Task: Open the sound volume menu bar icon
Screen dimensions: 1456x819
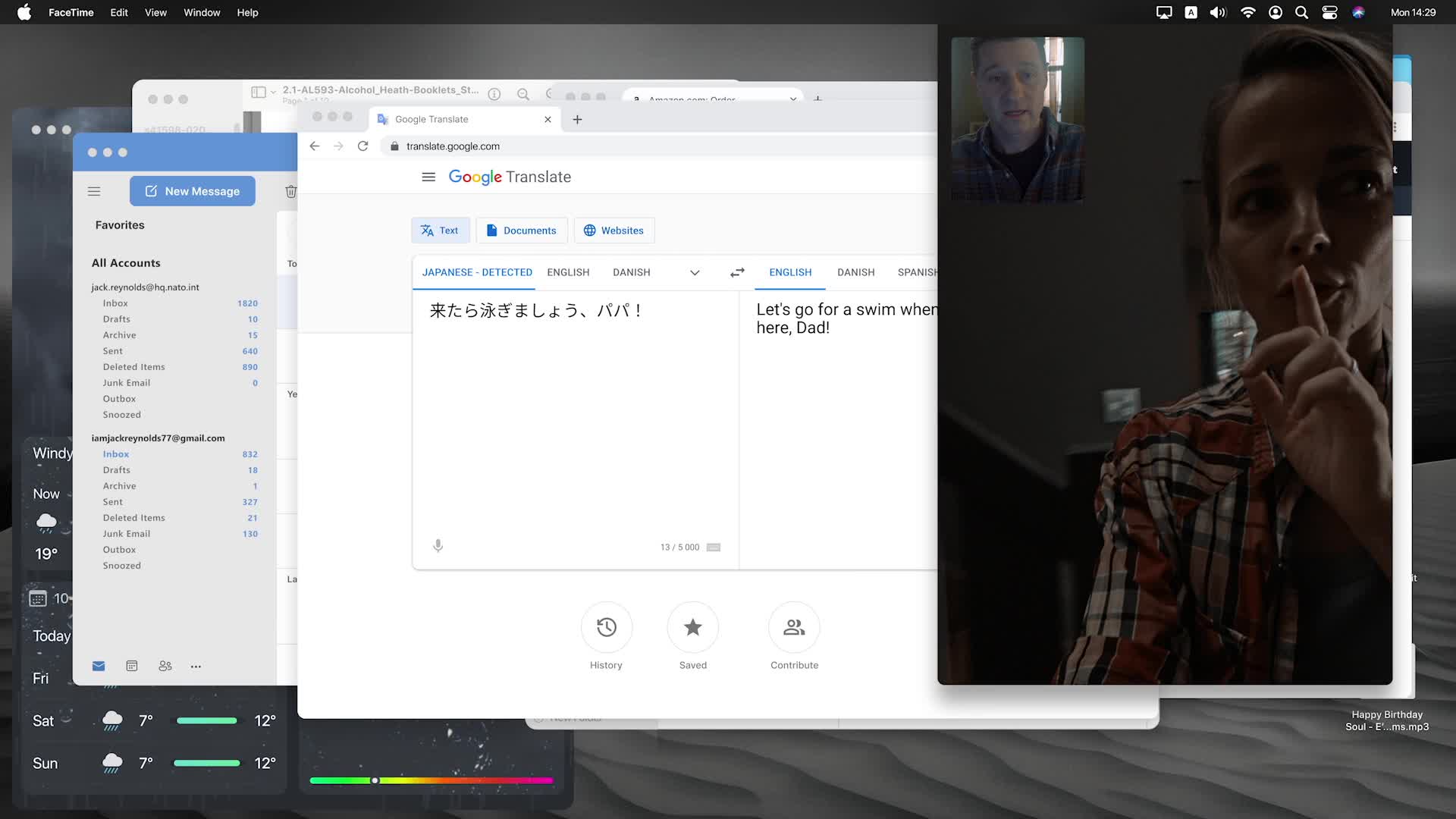Action: 1218,12
